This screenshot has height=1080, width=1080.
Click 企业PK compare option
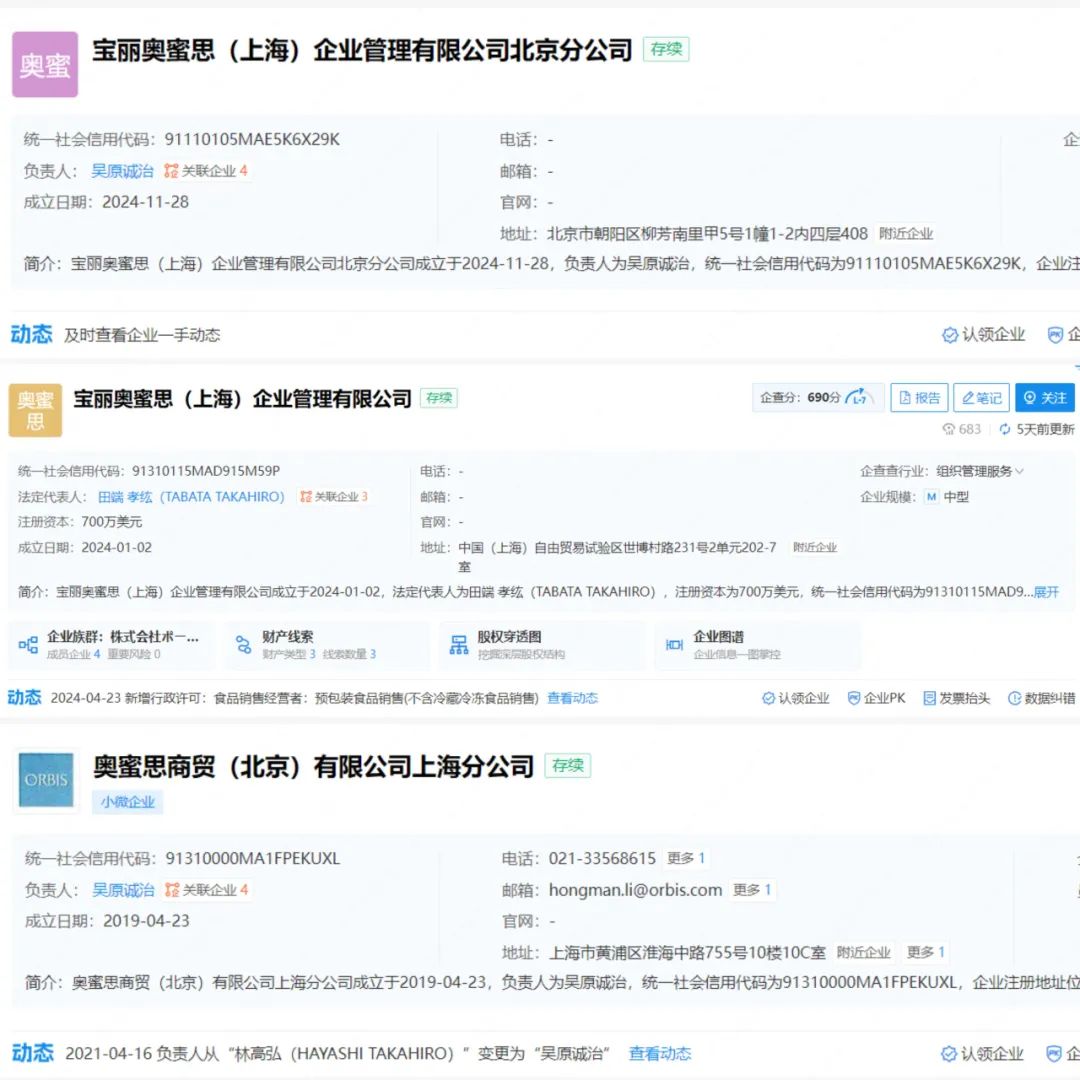pyautogui.click(x=876, y=698)
